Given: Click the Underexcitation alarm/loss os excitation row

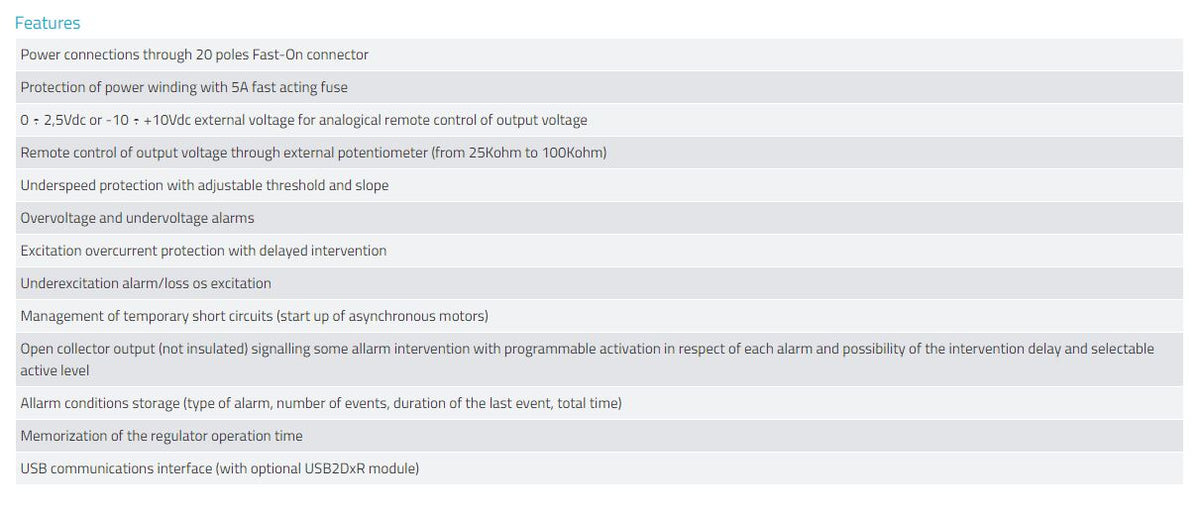Looking at the screenshot, I should [145, 283].
